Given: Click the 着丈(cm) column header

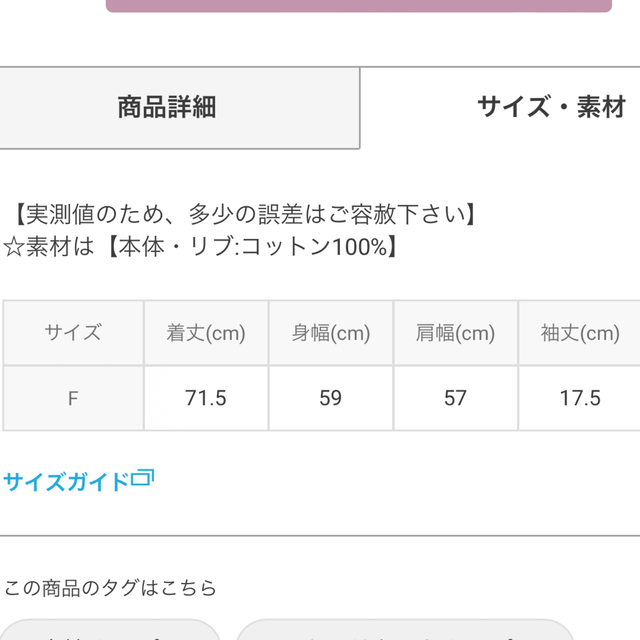Looking at the screenshot, I should (206, 333).
